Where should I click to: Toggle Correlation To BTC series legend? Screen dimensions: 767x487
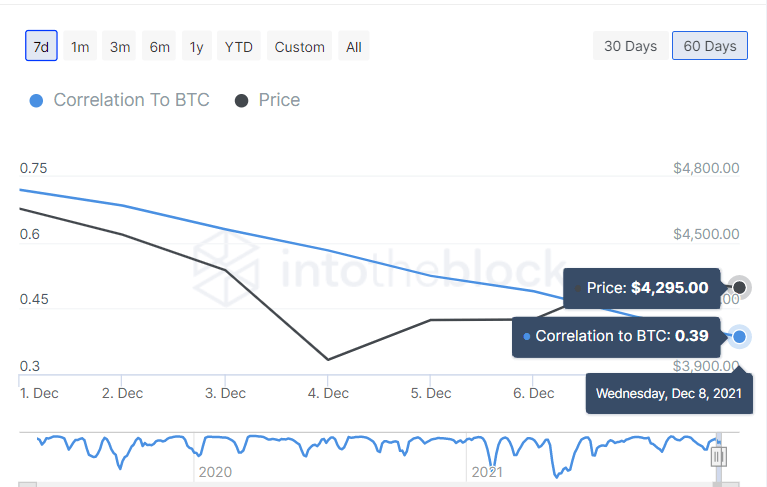(131, 100)
